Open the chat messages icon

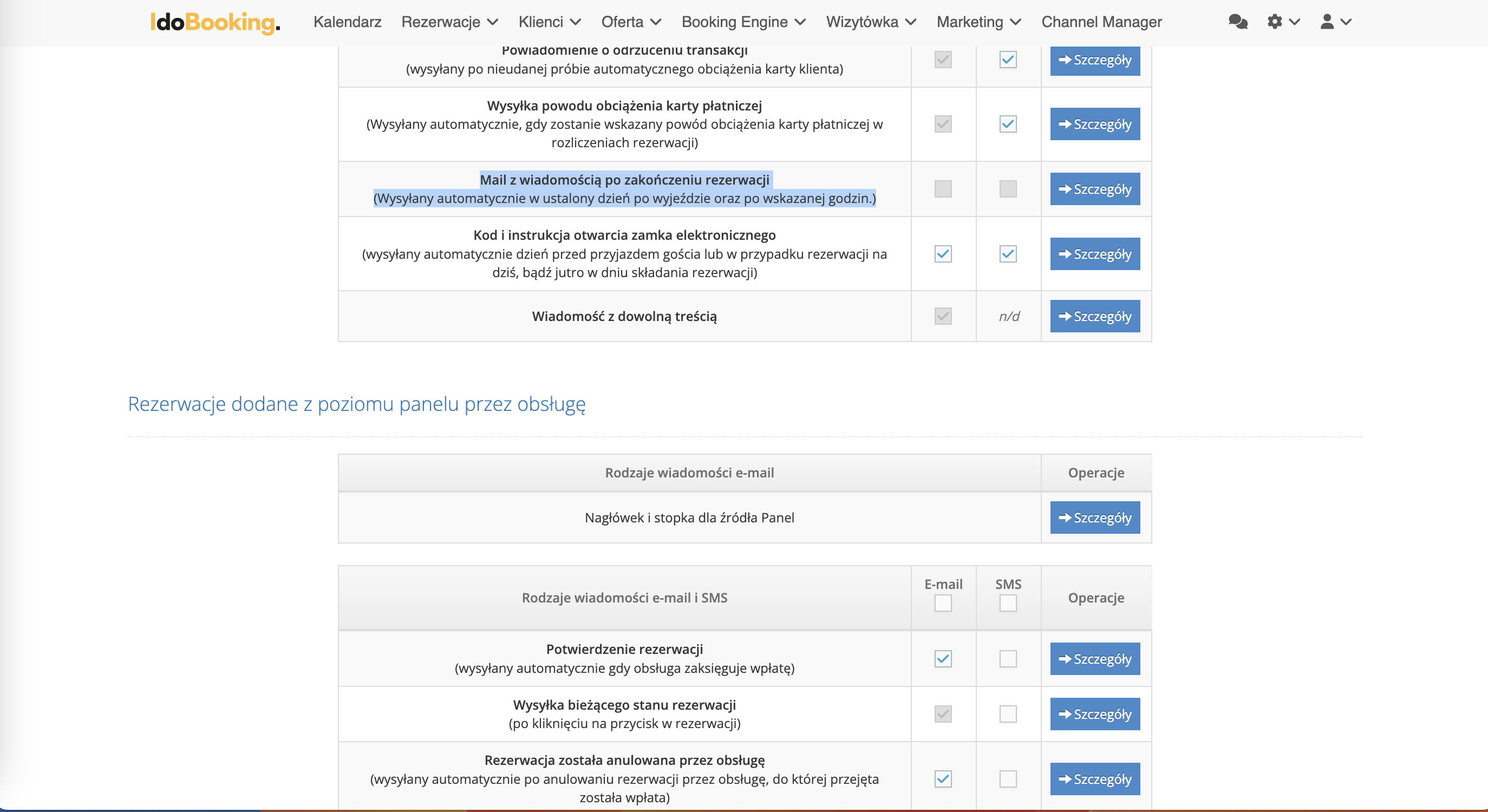(x=1237, y=22)
